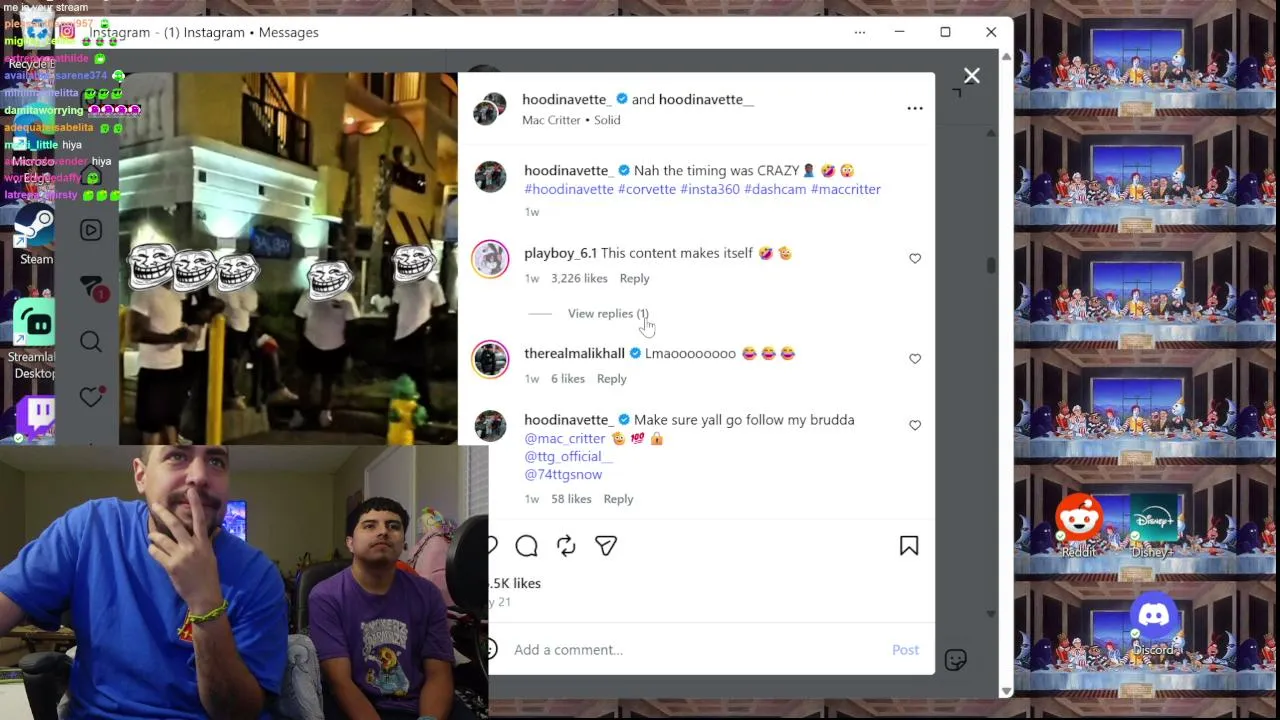Image resolution: width=1280 pixels, height=720 pixels.
Task: Click the reel video to pause it
Action: coord(288,258)
